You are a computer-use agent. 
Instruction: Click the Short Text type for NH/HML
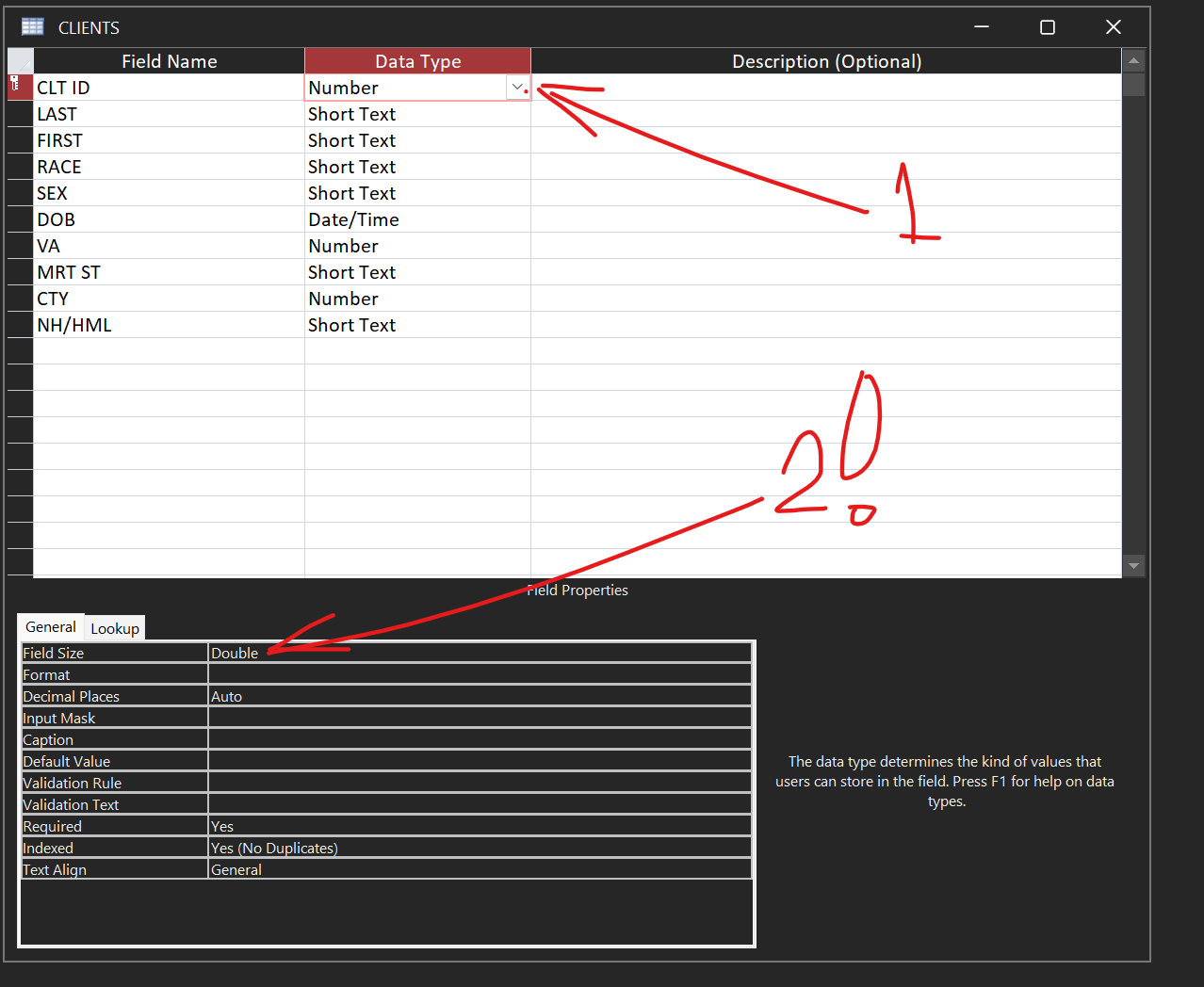point(417,325)
